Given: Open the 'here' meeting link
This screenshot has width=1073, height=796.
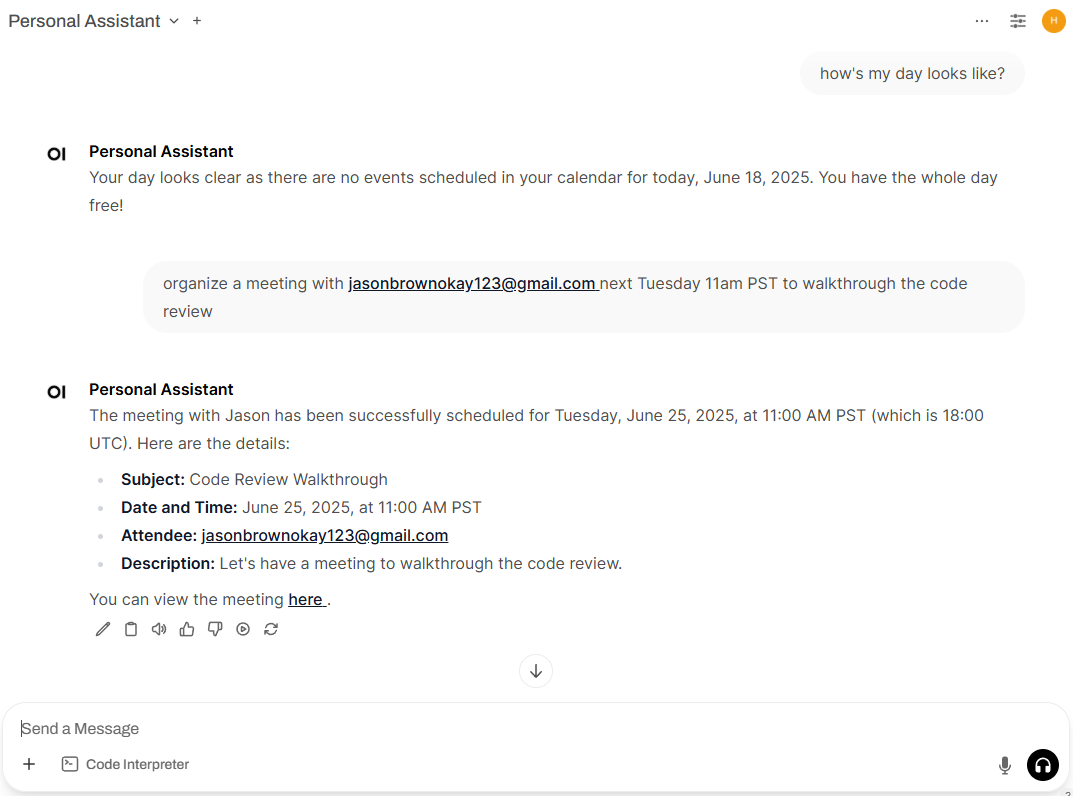Looking at the screenshot, I should tap(305, 600).
